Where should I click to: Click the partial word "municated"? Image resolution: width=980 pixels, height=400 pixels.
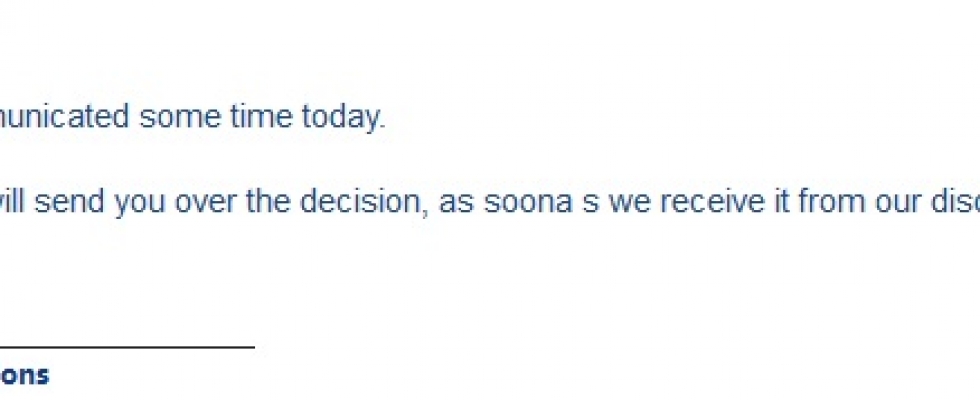(x=65, y=118)
